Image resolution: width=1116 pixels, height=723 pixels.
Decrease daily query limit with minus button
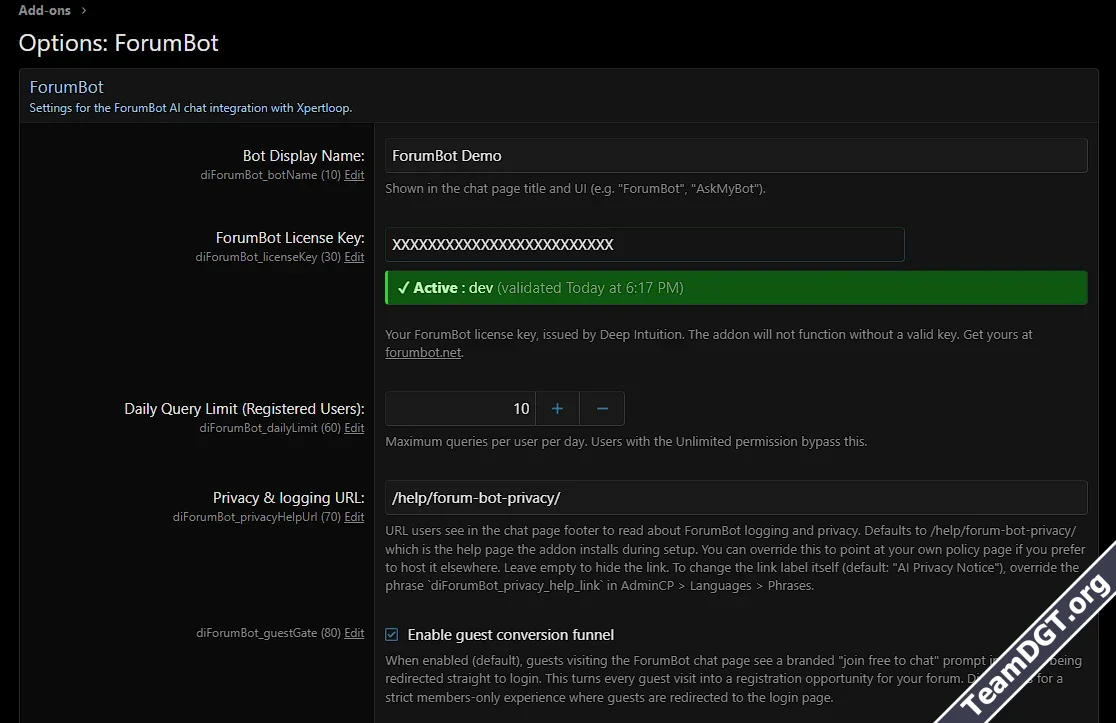tap(602, 408)
